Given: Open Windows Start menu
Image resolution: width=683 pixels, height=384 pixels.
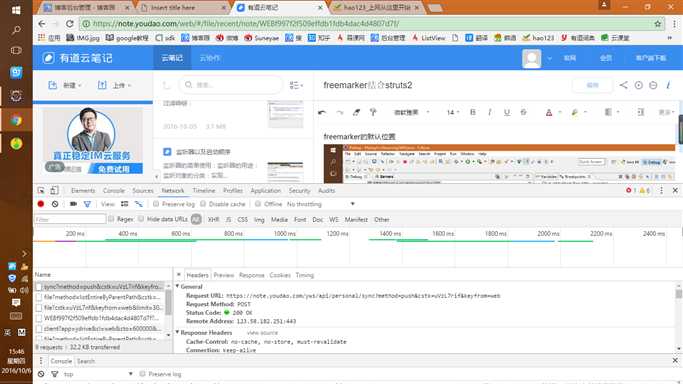Looking at the screenshot, I should [16, 10].
